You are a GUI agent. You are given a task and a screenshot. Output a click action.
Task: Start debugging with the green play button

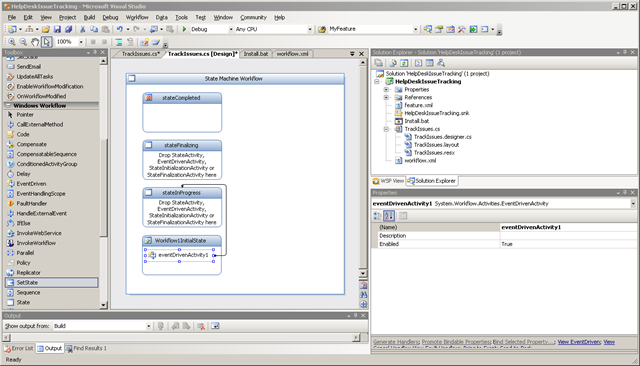pyautogui.click(x=184, y=29)
